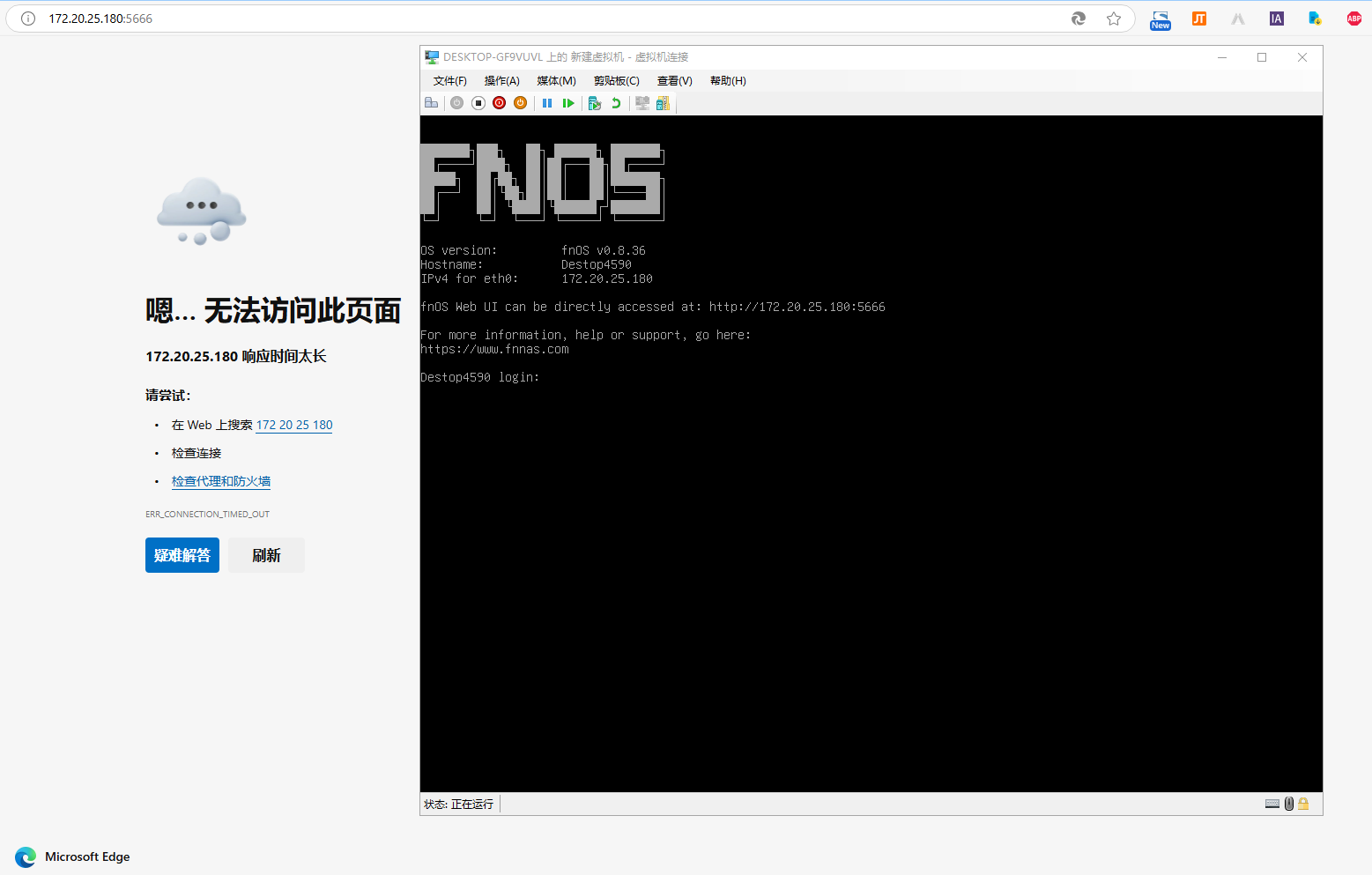
Task: Click the Microsoft Edge logo at bottom
Action: click(26, 856)
